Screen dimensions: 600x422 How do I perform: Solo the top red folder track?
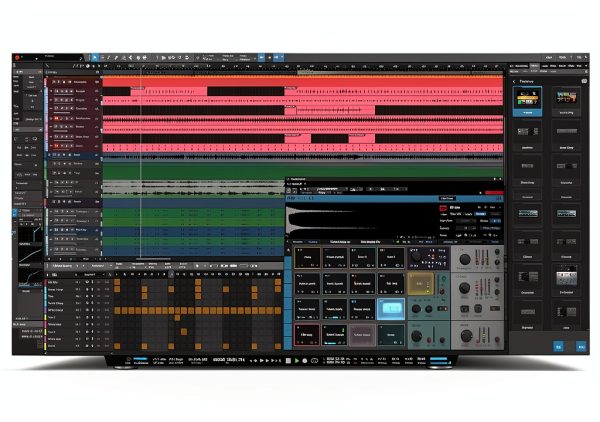(59, 82)
